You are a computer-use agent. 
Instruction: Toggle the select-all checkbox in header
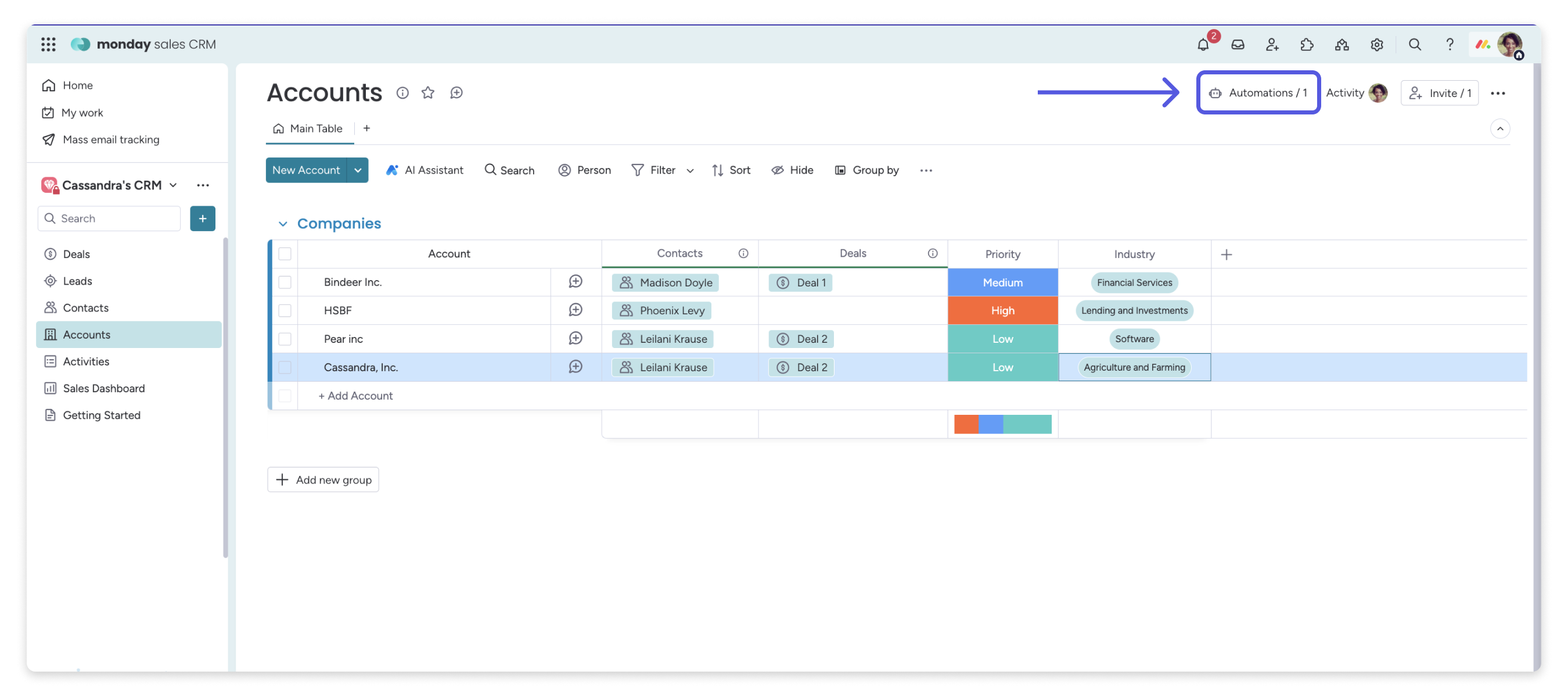tap(285, 254)
